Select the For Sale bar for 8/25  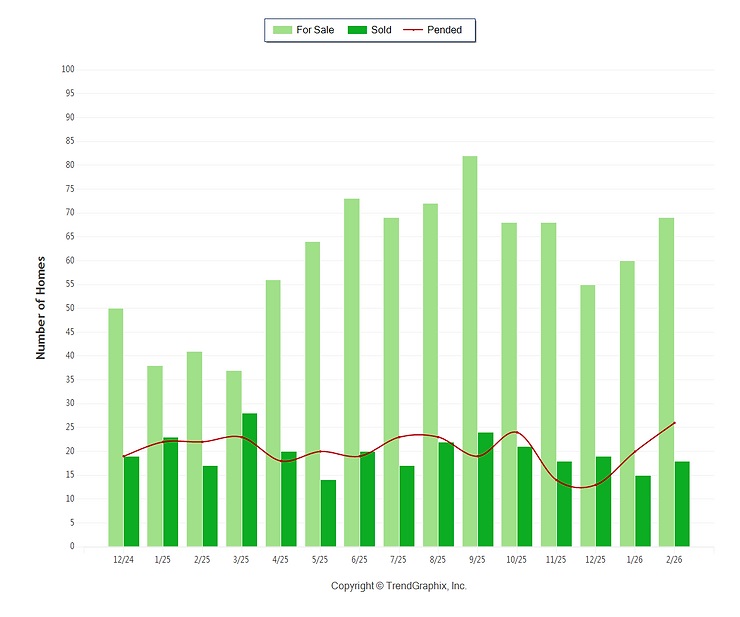430,375
